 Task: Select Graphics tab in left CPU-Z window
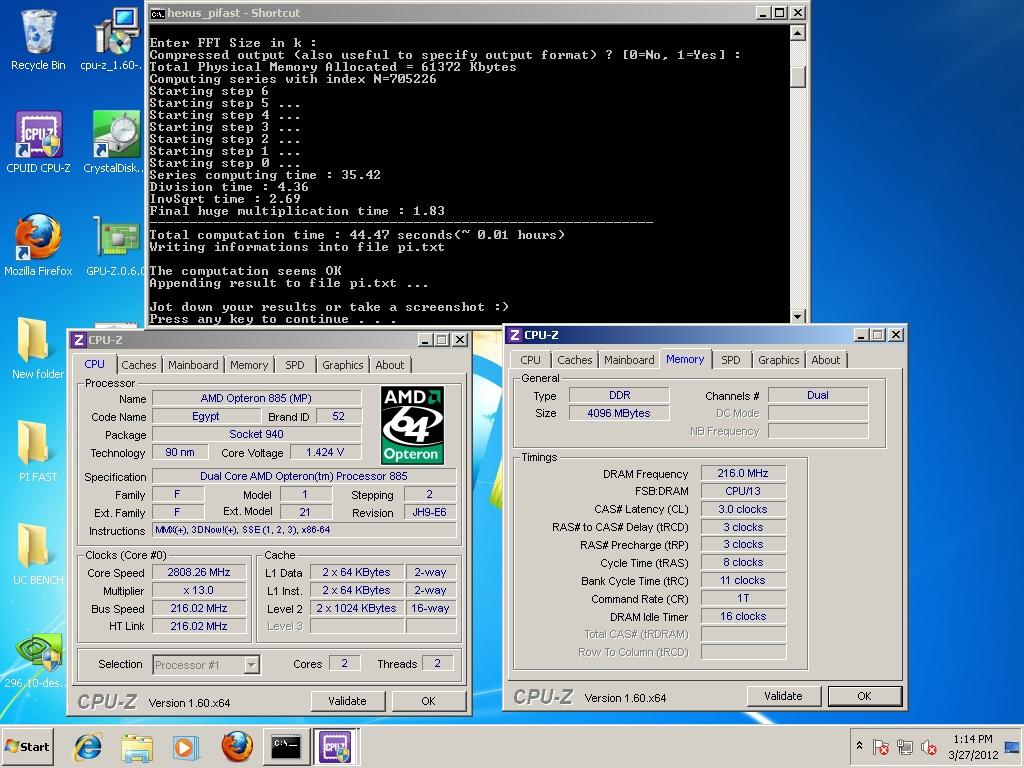pyautogui.click(x=342, y=365)
